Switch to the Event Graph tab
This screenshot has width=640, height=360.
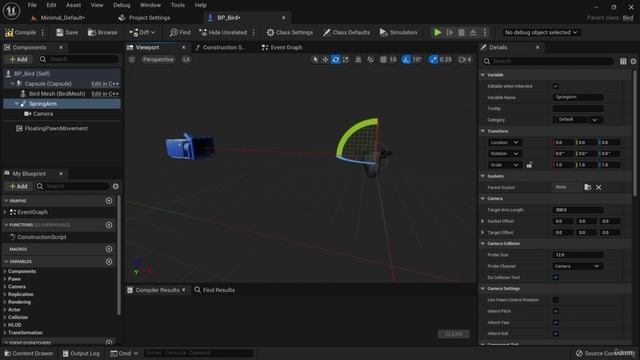coord(282,47)
